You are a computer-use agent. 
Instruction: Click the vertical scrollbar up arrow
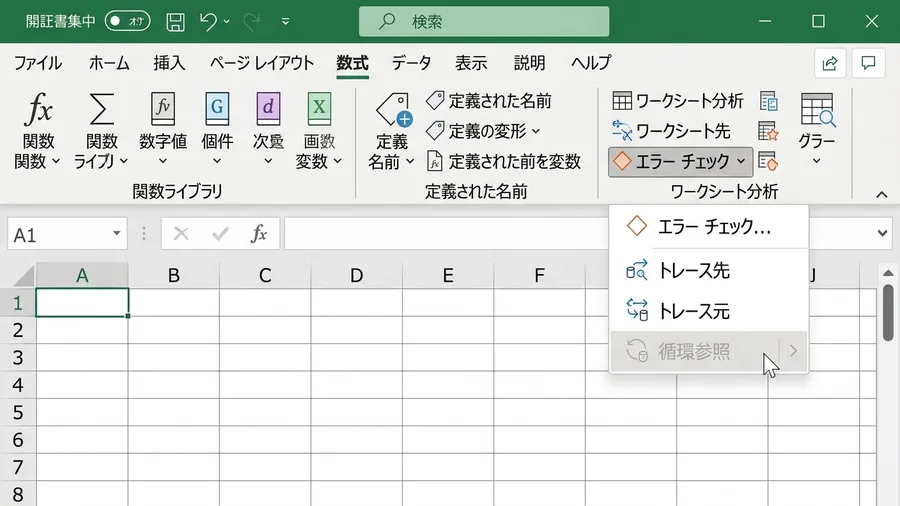(x=888, y=273)
